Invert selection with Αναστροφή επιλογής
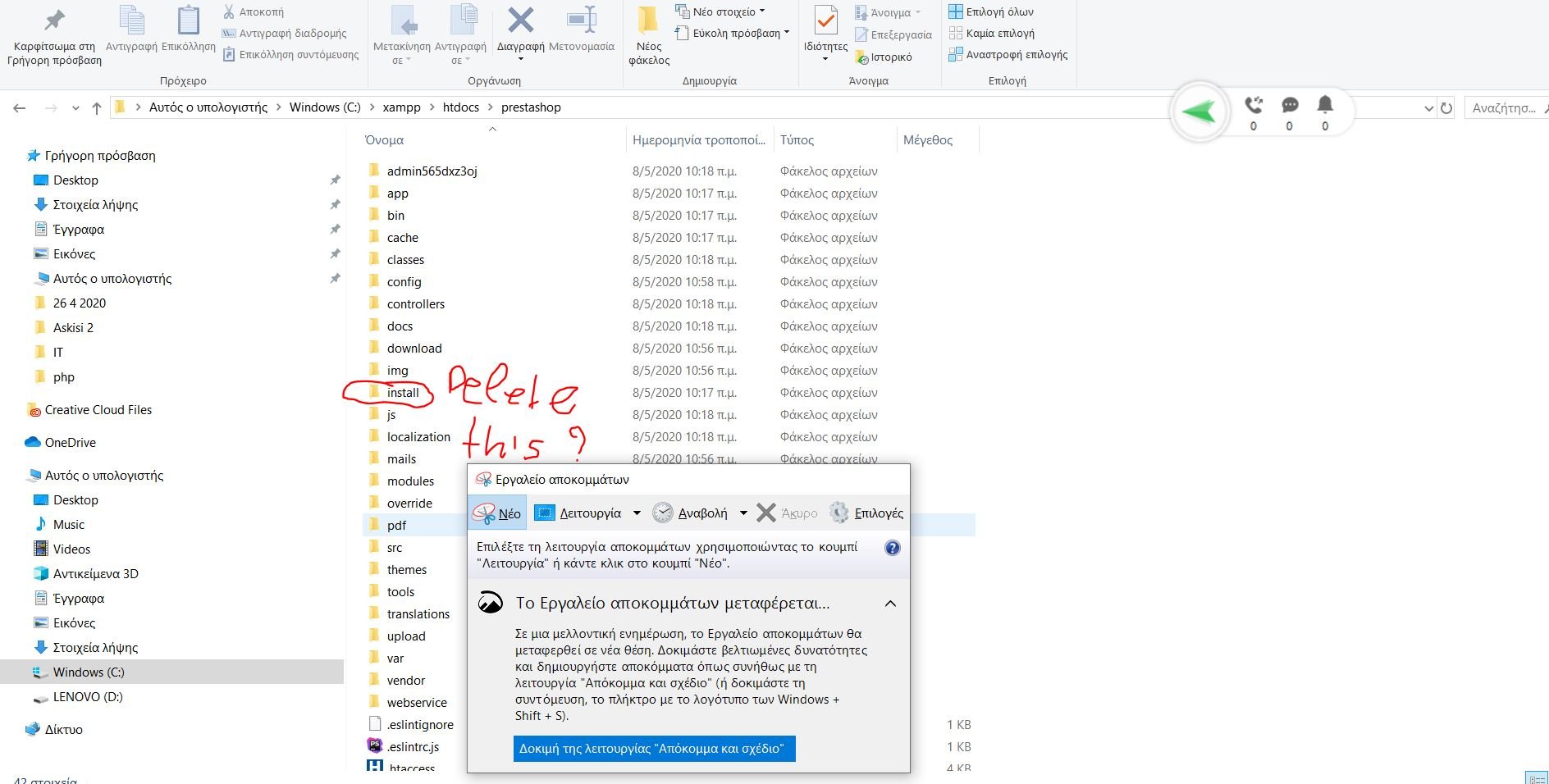The width and height of the screenshot is (1549, 784). [1008, 54]
